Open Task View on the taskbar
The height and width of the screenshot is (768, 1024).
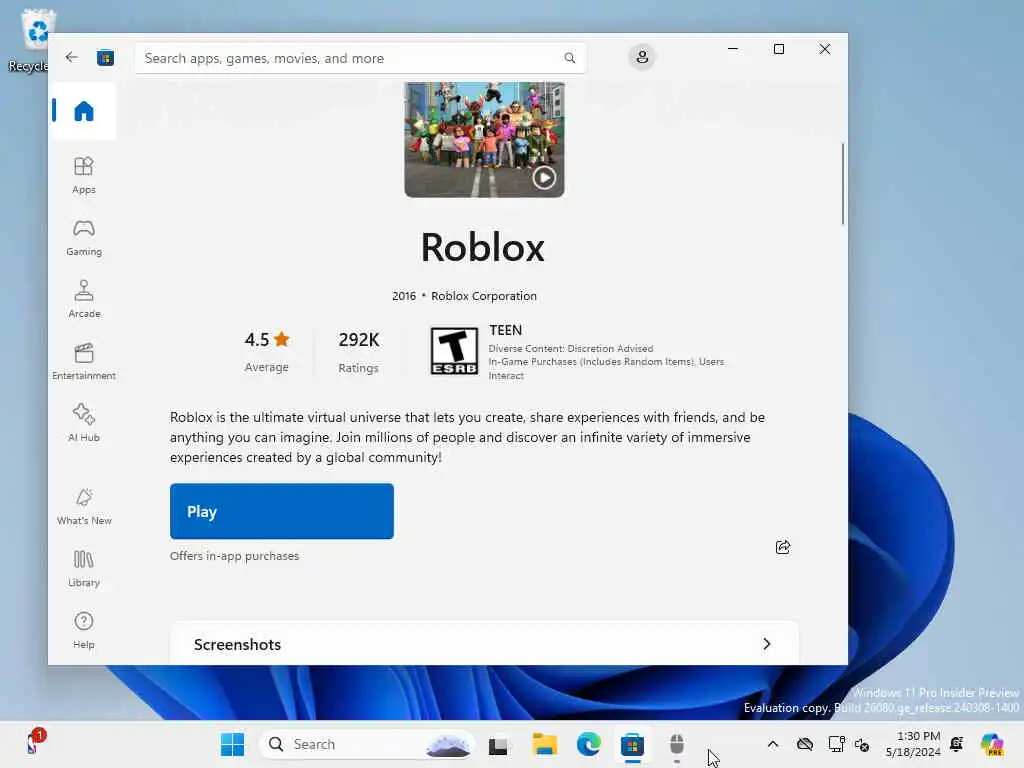point(498,744)
